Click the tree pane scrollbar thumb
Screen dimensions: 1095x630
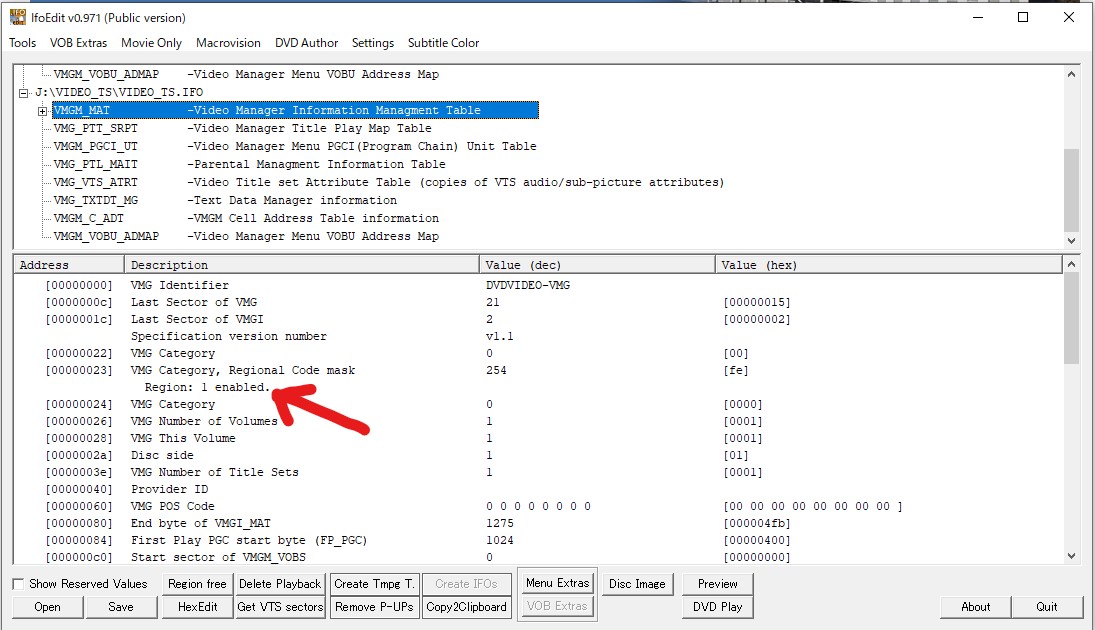coord(1071,190)
